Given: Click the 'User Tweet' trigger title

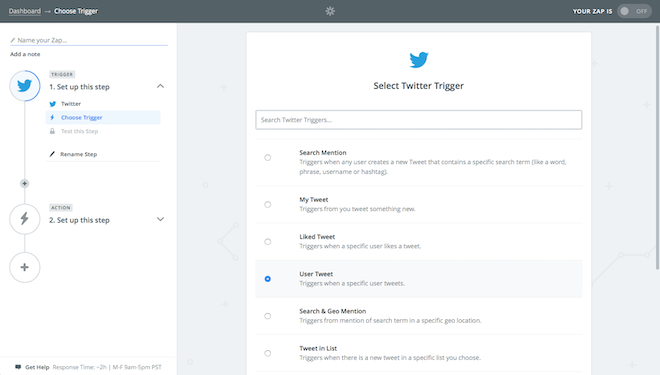Looking at the screenshot, I should [x=316, y=274].
